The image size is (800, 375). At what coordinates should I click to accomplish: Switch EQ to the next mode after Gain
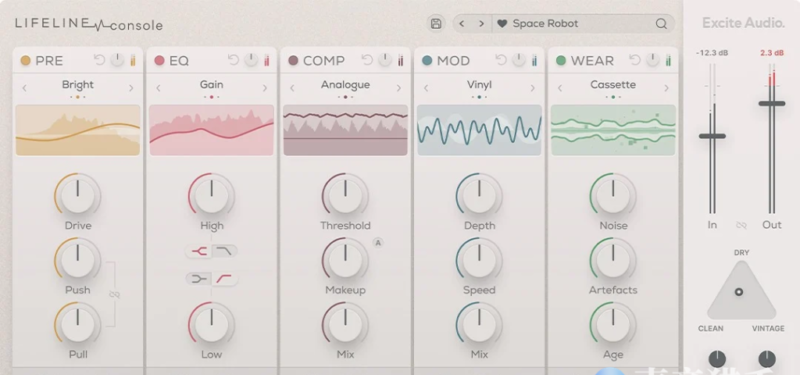(265, 88)
